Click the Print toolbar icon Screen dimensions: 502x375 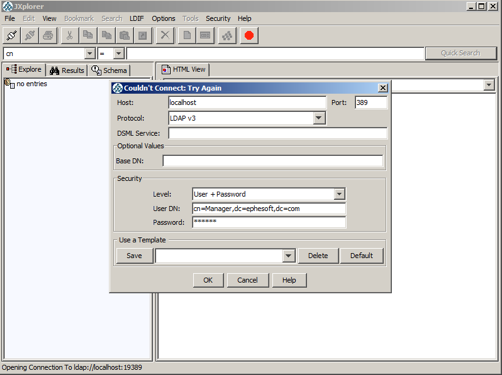(x=48, y=35)
